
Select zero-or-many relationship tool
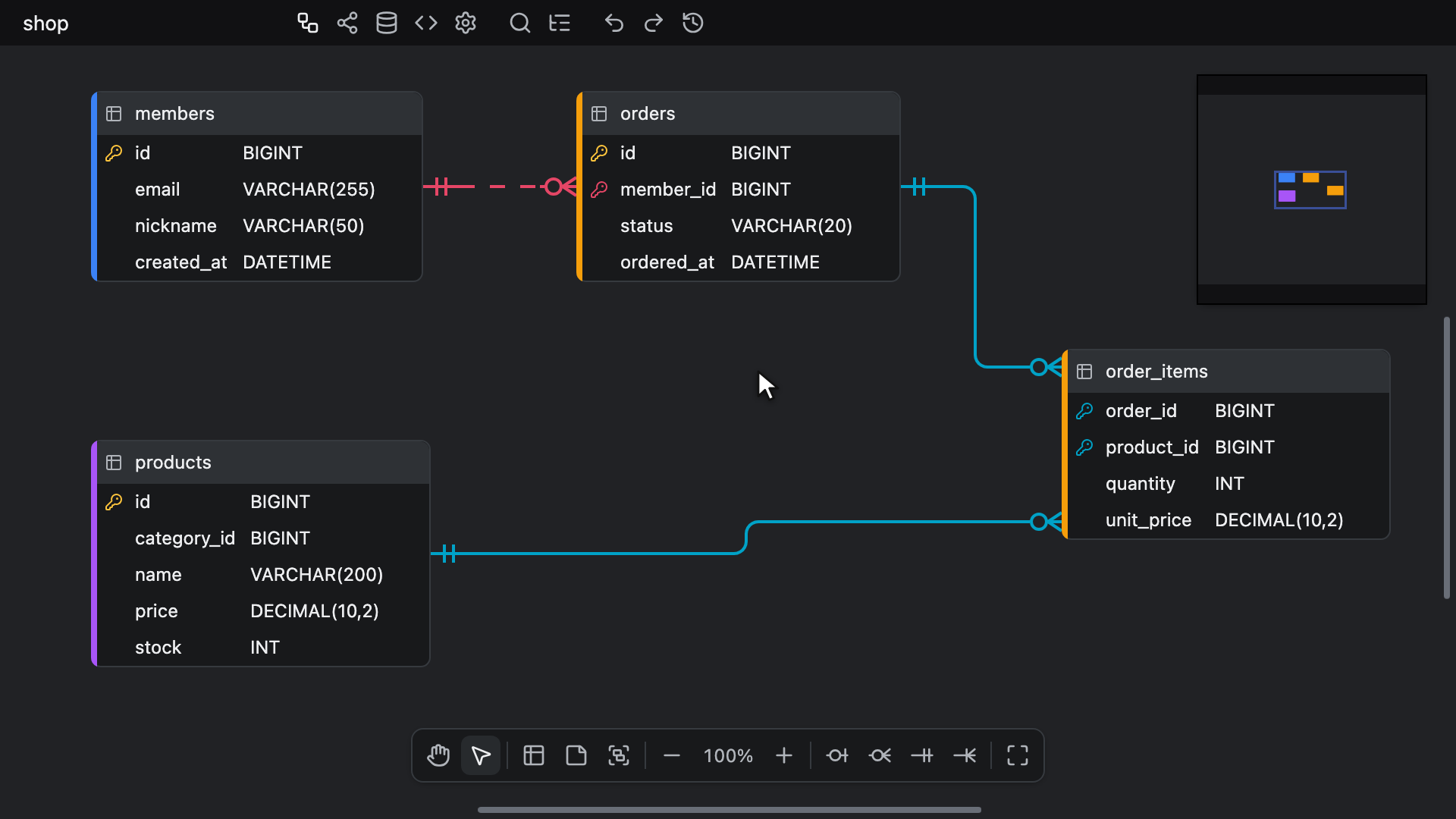pos(880,755)
